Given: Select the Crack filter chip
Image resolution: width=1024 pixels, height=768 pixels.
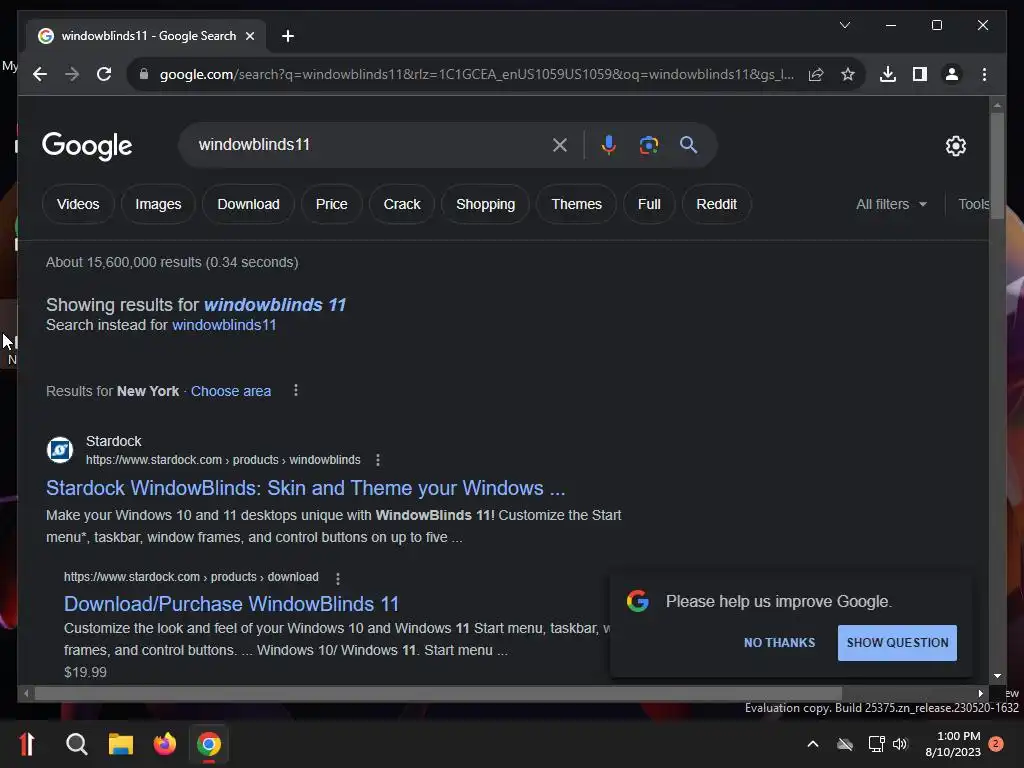Looking at the screenshot, I should pyautogui.click(x=402, y=204).
